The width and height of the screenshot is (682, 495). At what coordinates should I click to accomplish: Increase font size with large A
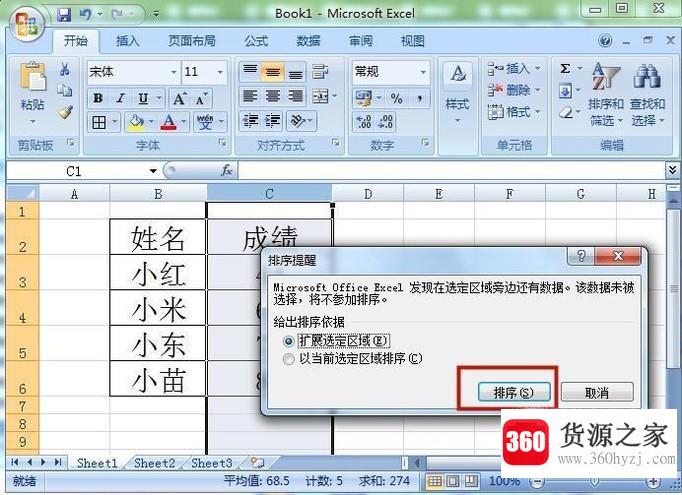click(x=179, y=99)
